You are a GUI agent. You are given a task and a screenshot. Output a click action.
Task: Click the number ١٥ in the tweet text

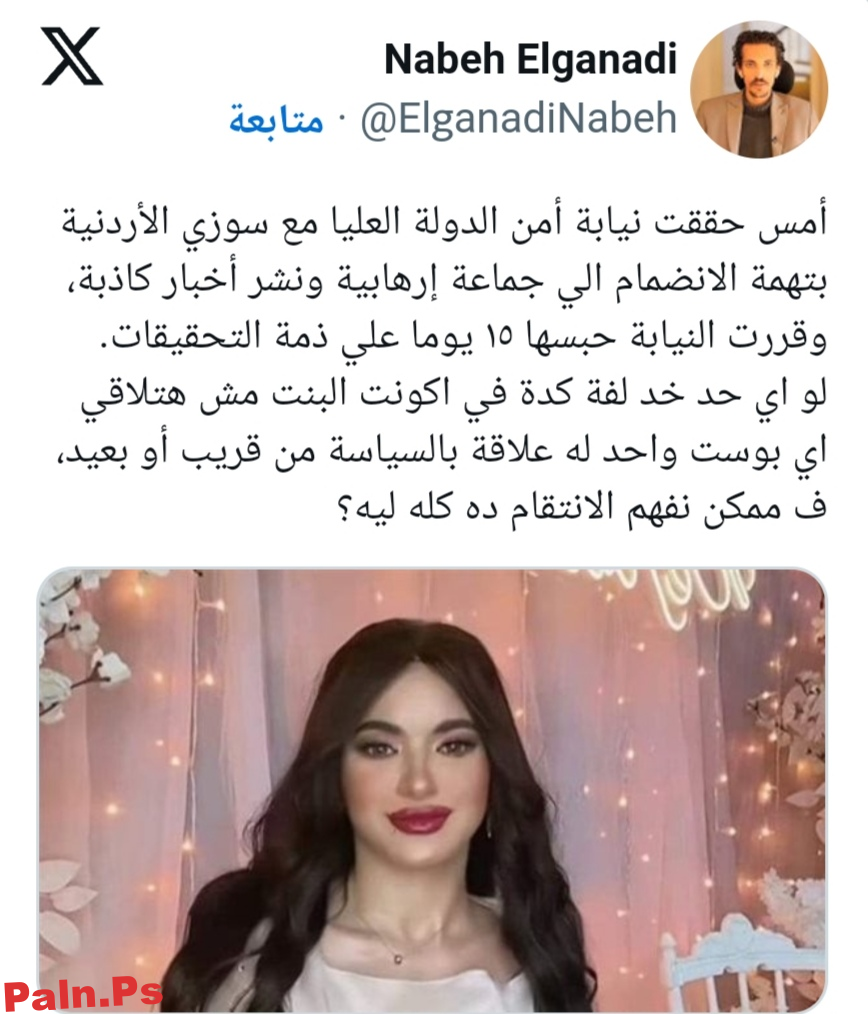pyautogui.click(x=499, y=336)
